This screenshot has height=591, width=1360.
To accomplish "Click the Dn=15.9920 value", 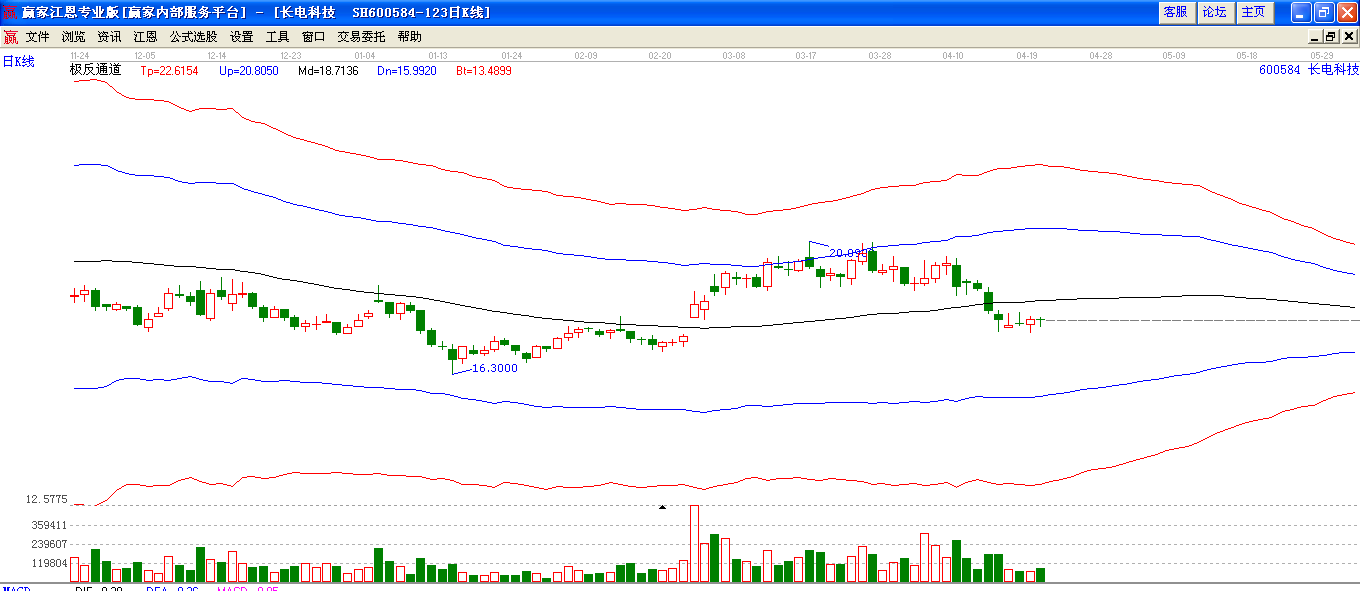I will pos(407,71).
